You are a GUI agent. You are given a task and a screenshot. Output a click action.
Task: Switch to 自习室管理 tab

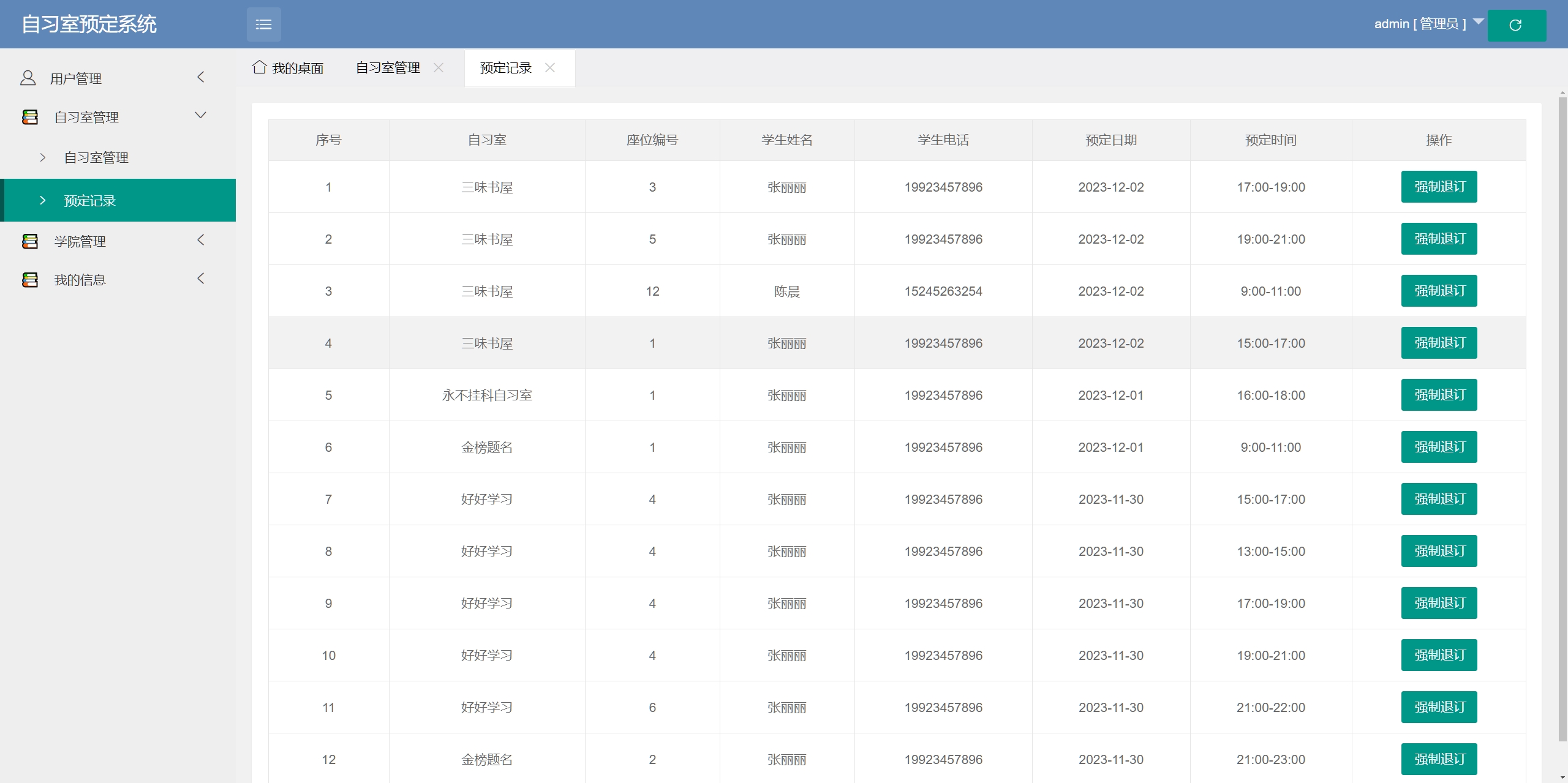coord(388,67)
